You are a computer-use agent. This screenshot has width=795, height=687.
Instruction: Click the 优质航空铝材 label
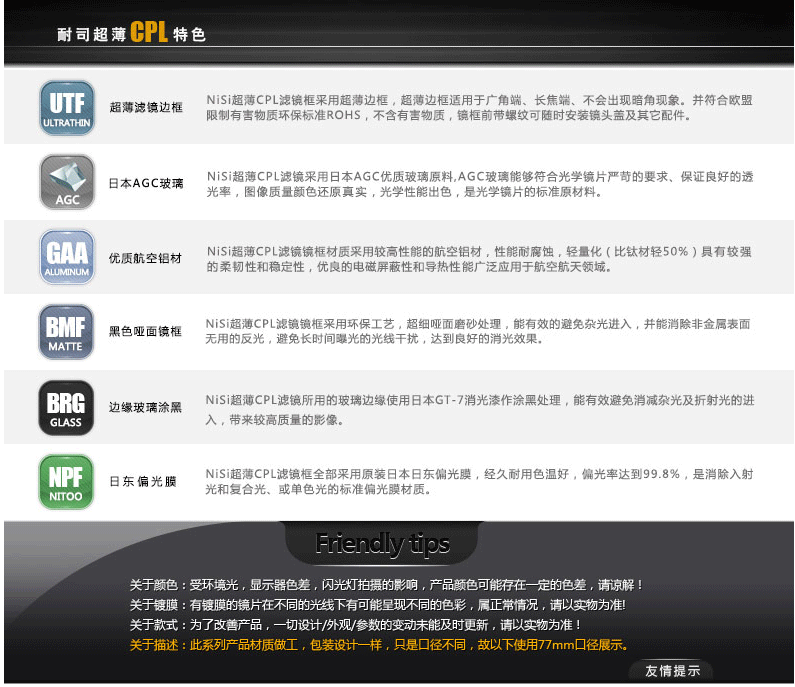(146, 258)
